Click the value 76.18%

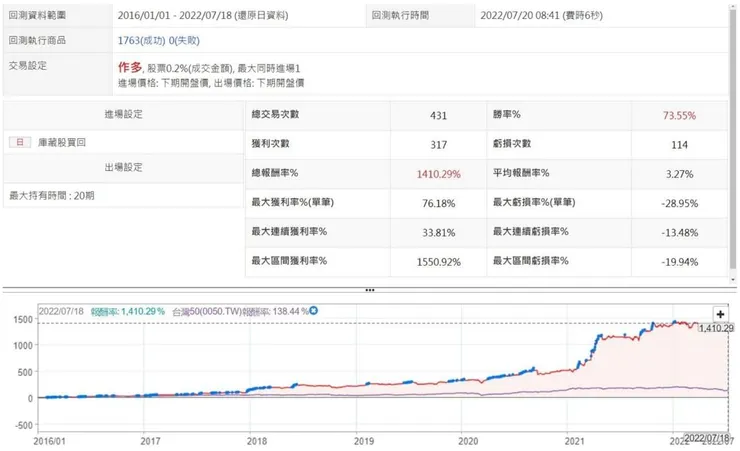click(x=438, y=203)
